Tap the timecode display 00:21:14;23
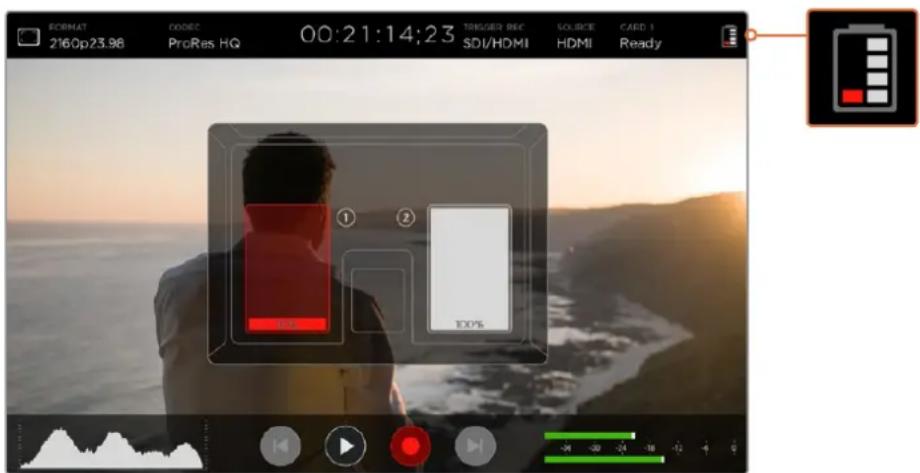Screen dimensions: 920x473 click(377, 35)
